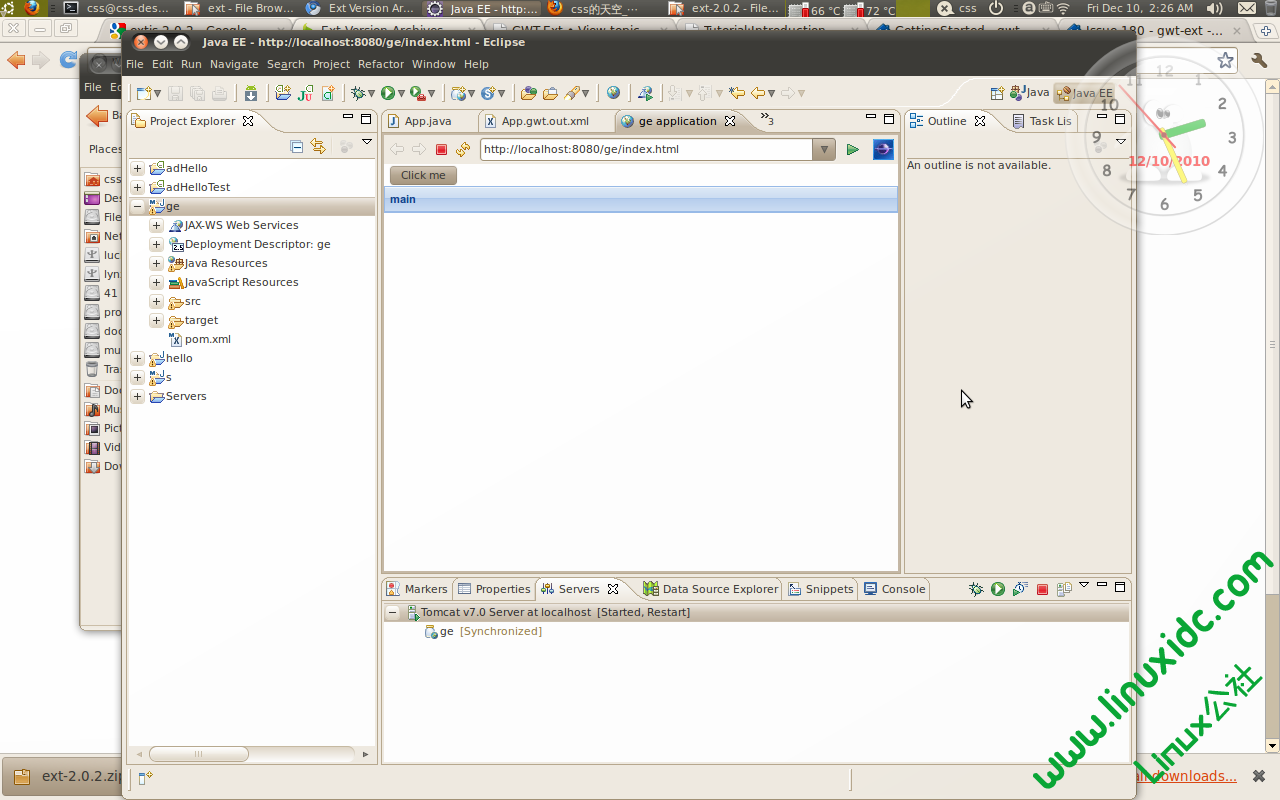Image resolution: width=1280 pixels, height=800 pixels.
Task: Toggle Link with Editor in Project Explorer
Action: coord(318,147)
